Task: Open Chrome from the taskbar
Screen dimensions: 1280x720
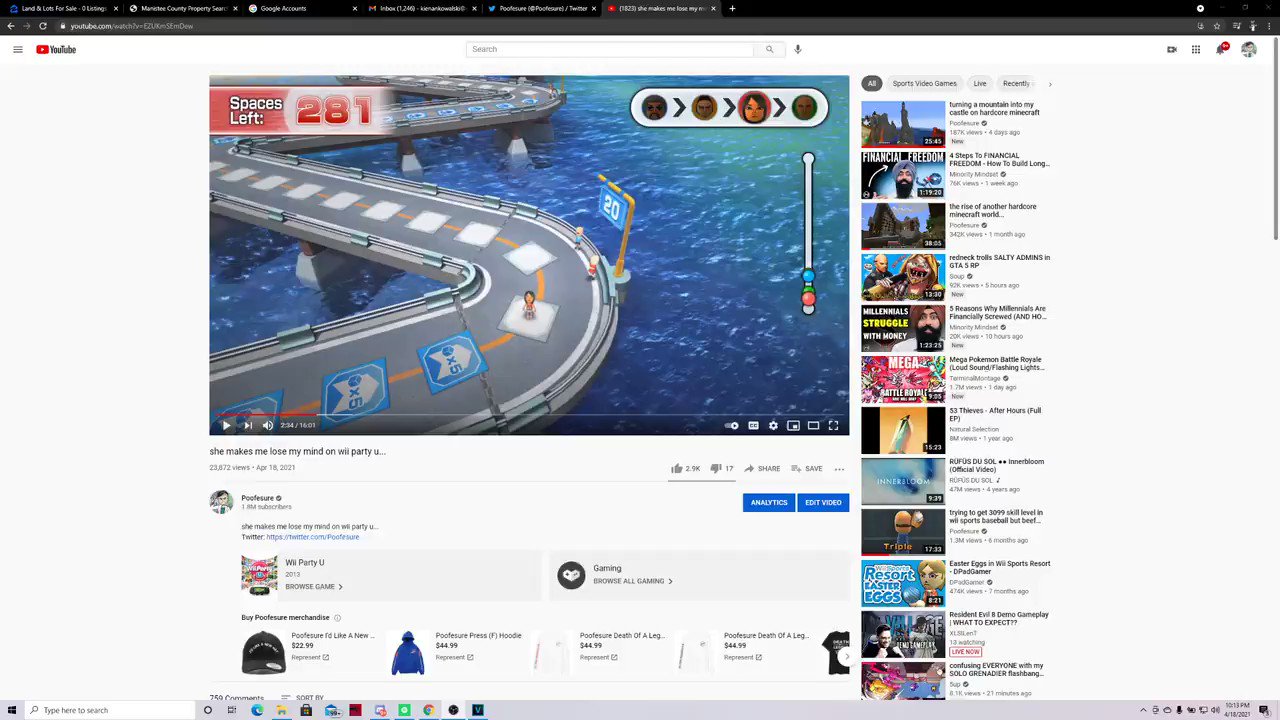Action: pyautogui.click(x=428, y=710)
